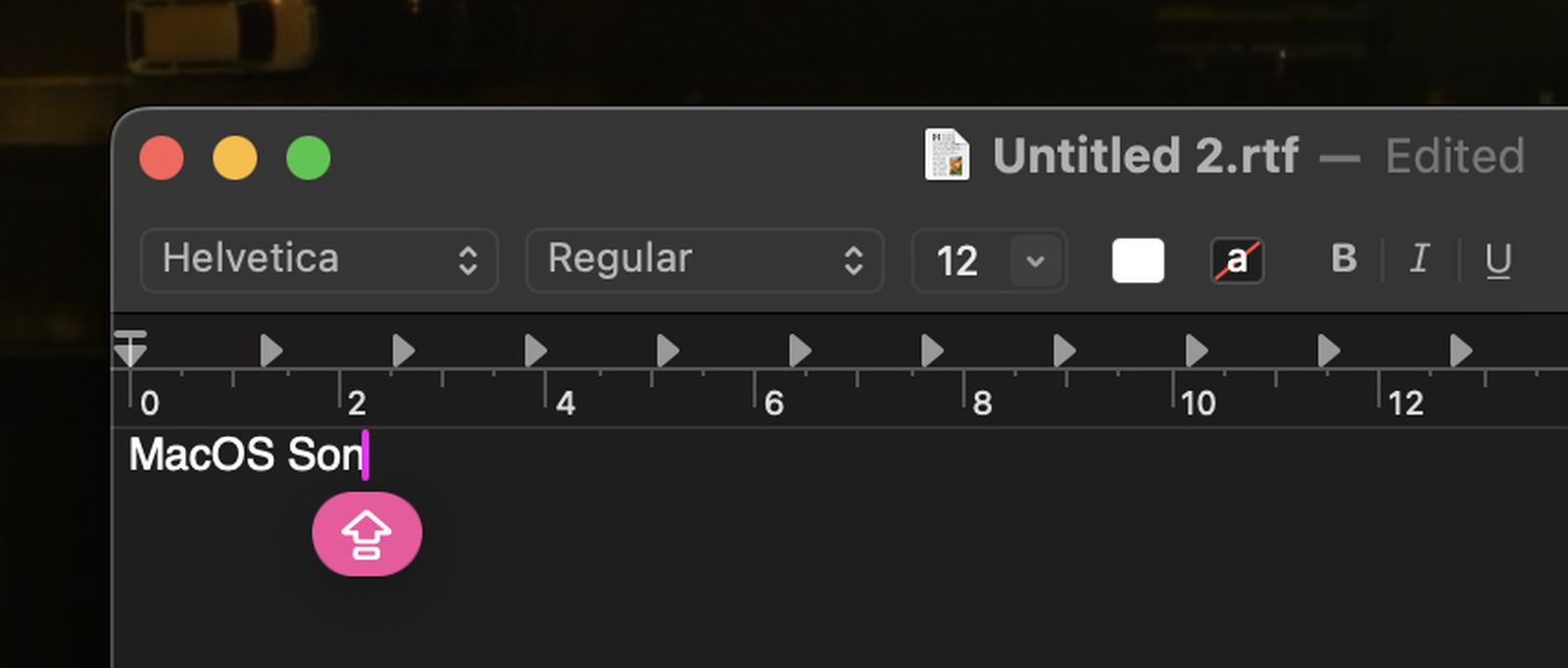
Task: Click the text highlight color icon
Action: pos(1237,261)
